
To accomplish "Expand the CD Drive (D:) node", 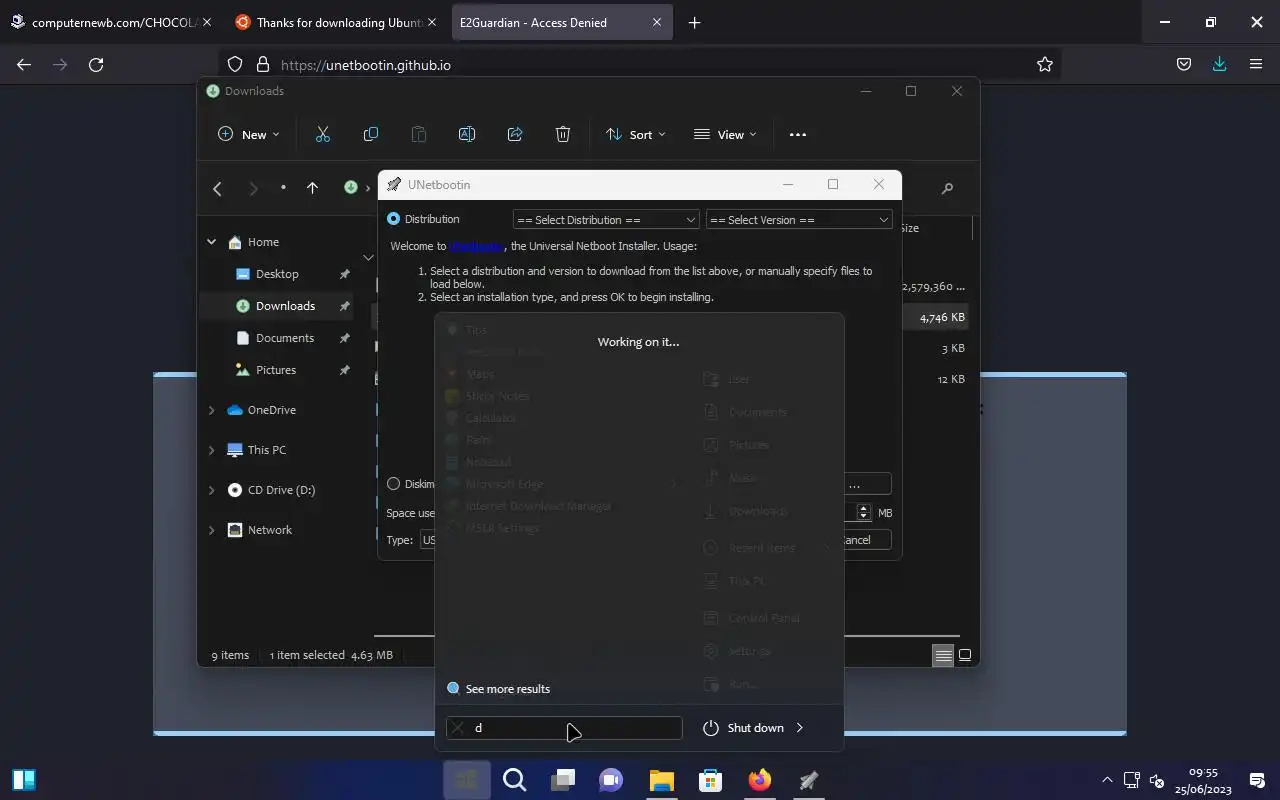I will (211, 490).
